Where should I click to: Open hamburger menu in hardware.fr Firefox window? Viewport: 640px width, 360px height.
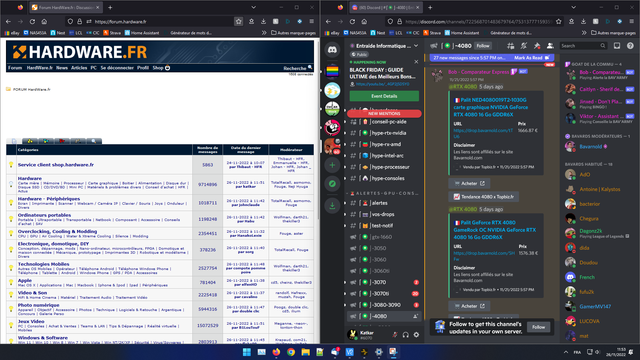click(x=311, y=22)
